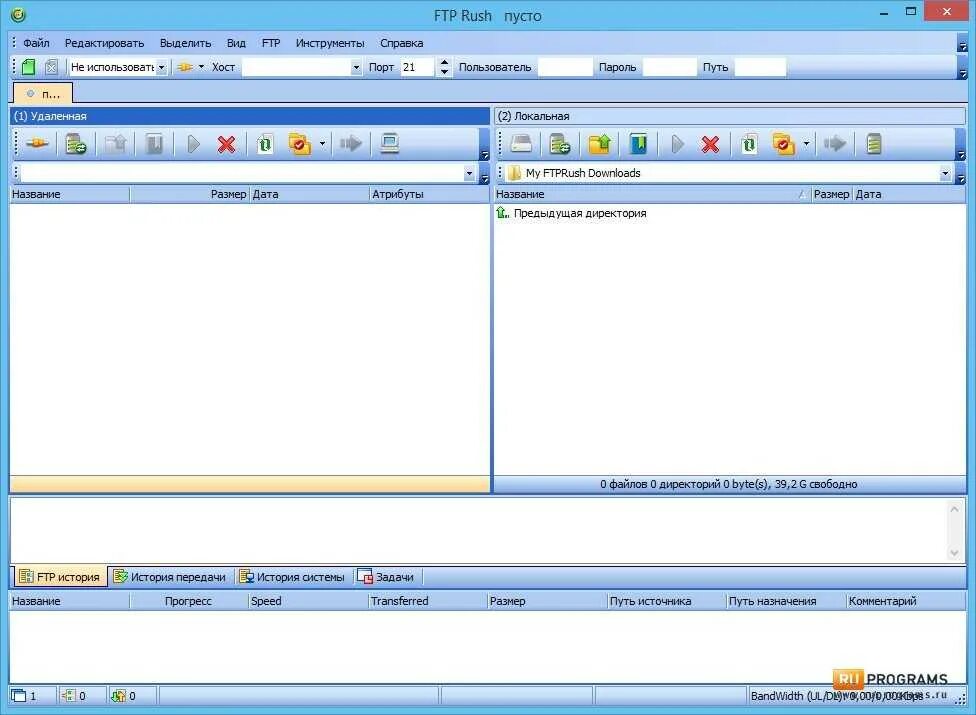Click the red X icon in the Локальная toolbar

[x=710, y=144]
